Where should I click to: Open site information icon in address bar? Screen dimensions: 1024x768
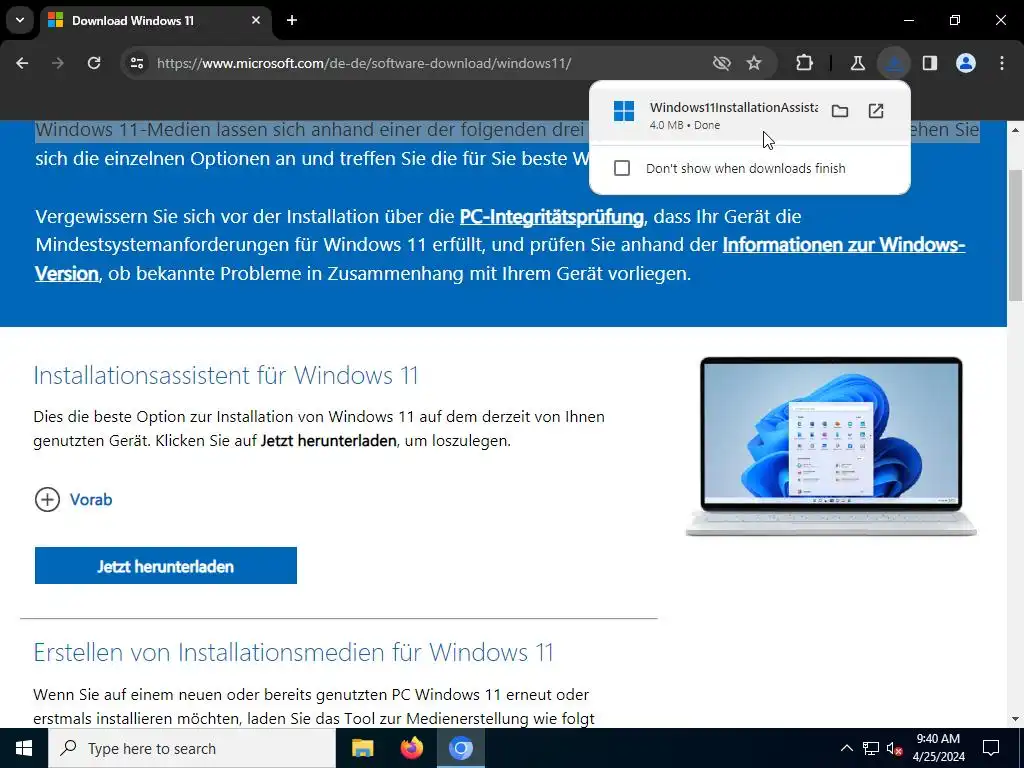(x=136, y=63)
